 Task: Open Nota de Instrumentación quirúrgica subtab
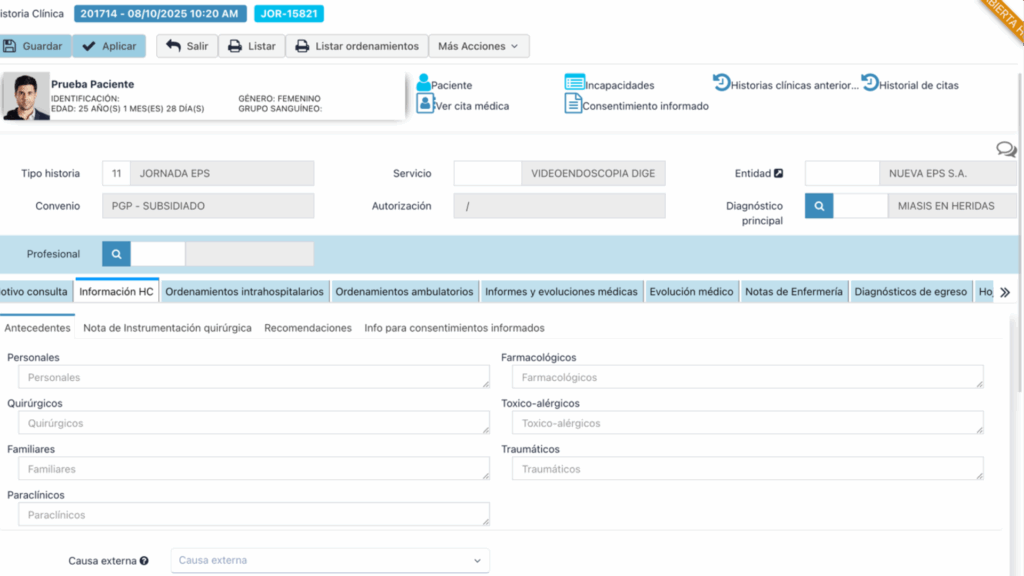pyautogui.click(x=167, y=328)
